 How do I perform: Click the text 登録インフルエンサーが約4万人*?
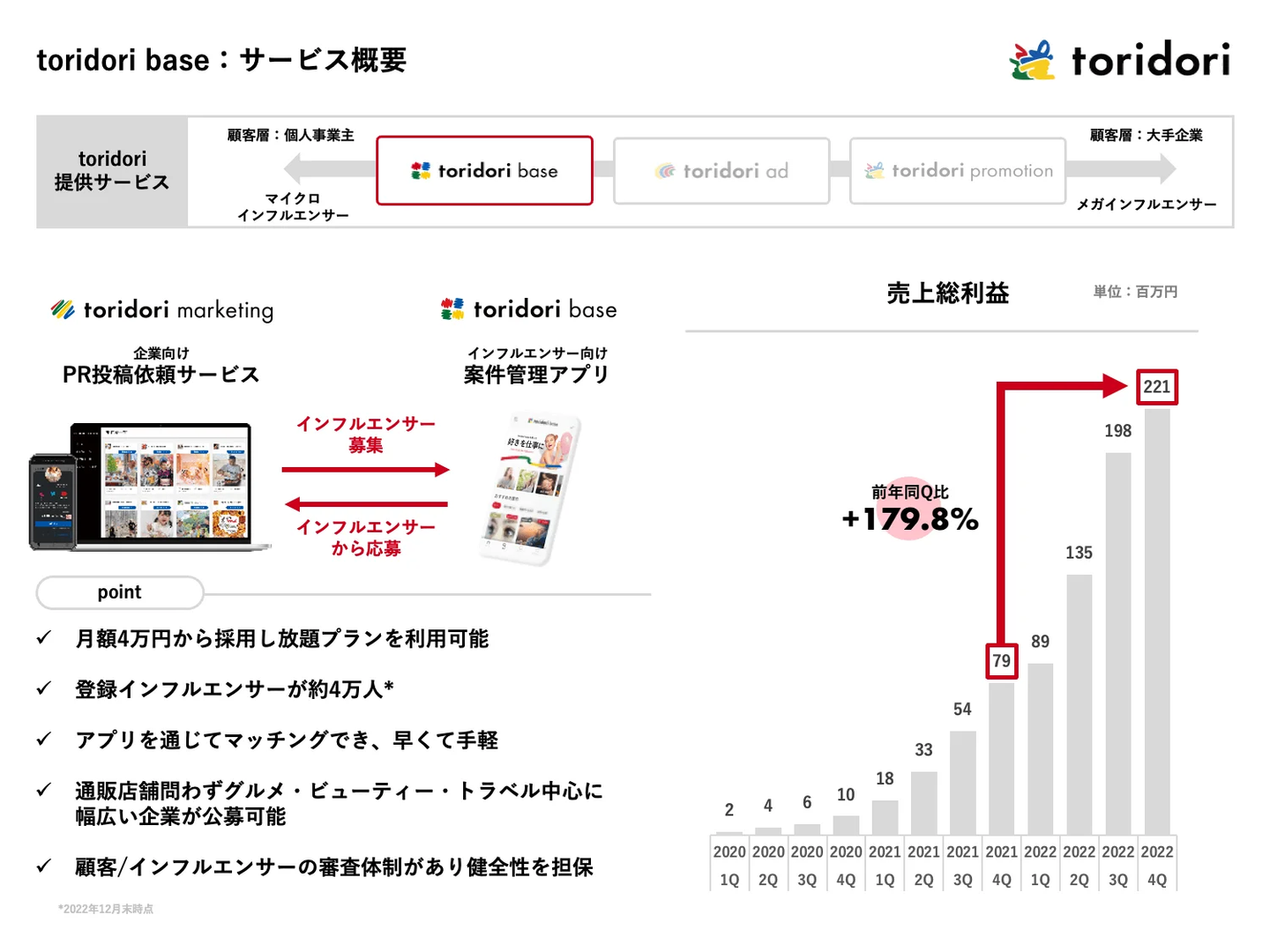coord(235,688)
